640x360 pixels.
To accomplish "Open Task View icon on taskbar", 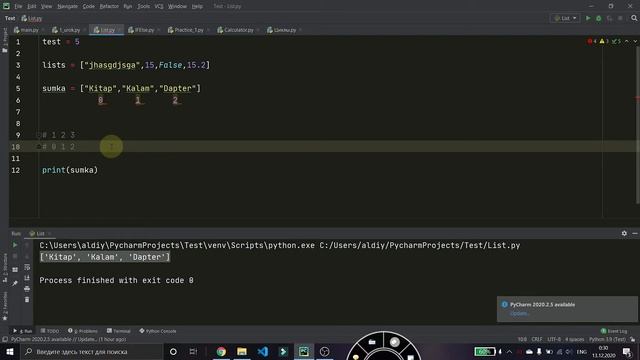I will click(193, 351).
